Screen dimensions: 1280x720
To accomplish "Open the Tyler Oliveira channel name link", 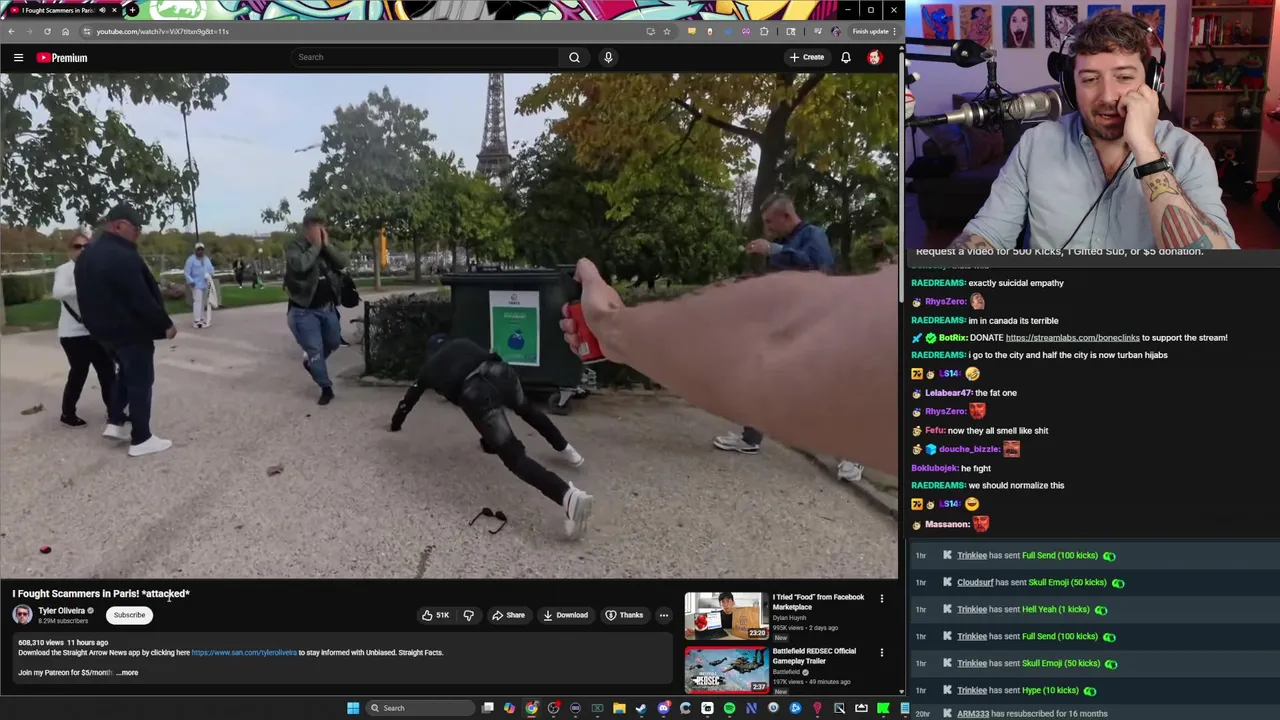I will [61, 610].
